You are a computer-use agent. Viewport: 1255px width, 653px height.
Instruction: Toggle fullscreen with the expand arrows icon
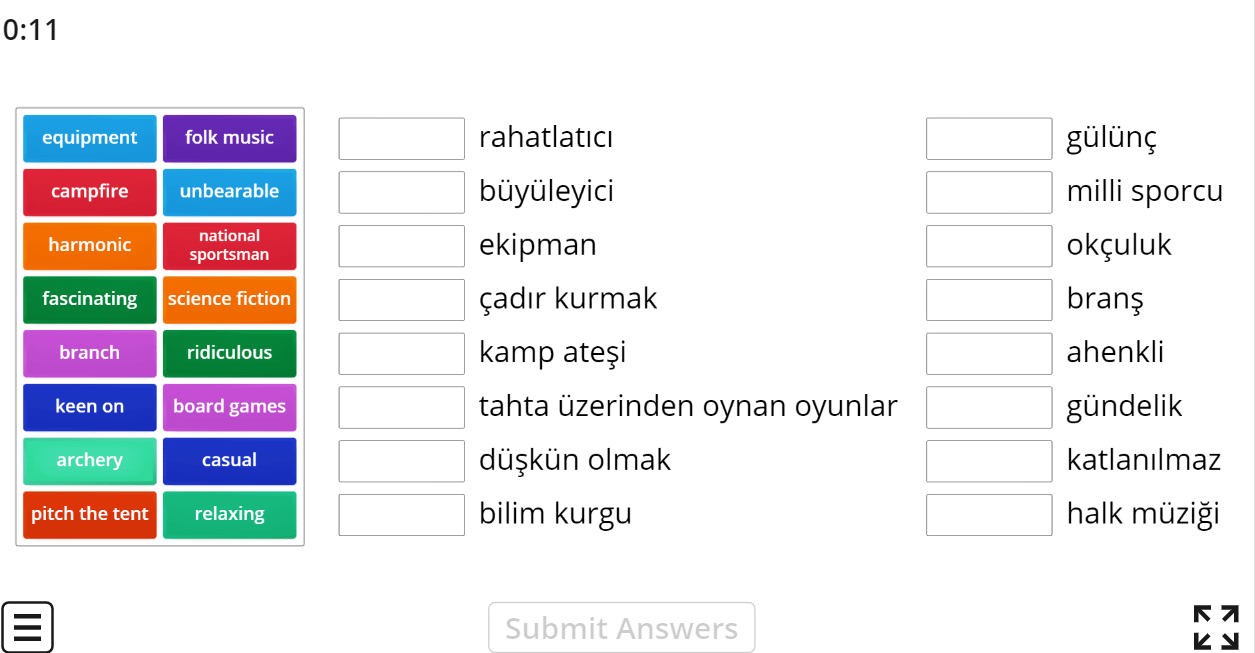tap(1215, 627)
